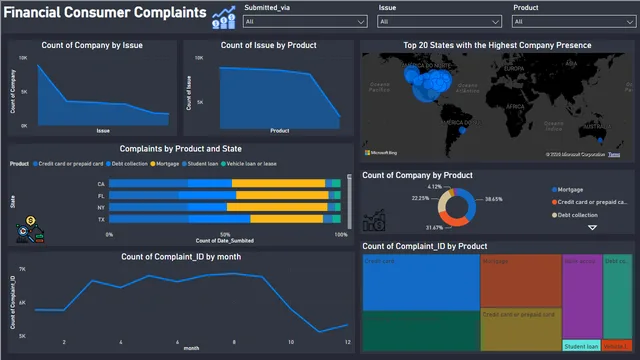Click the orange 31.67% donut slice
Screen dimensions: 640x360
click(x=453, y=220)
